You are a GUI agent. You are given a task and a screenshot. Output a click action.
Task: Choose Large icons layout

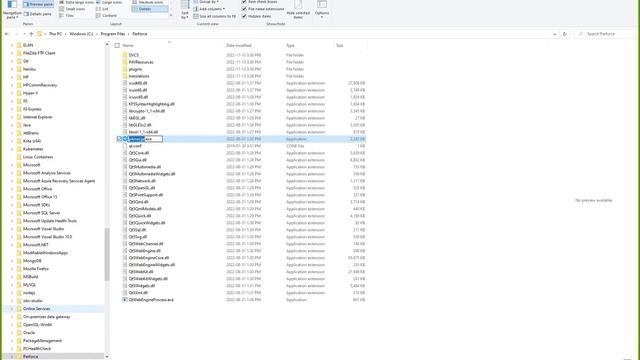click(109, 2)
